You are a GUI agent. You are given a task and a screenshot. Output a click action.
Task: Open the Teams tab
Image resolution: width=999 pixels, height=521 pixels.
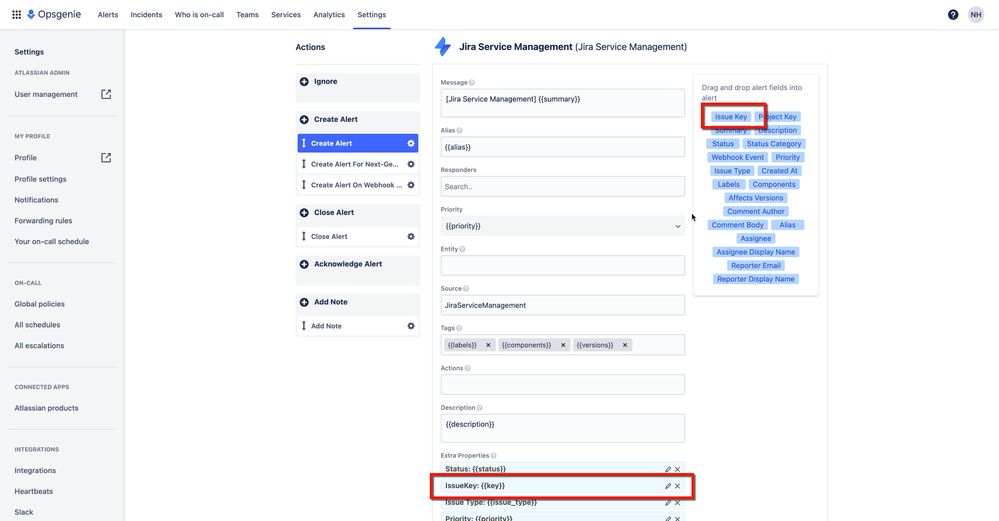coord(247,15)
